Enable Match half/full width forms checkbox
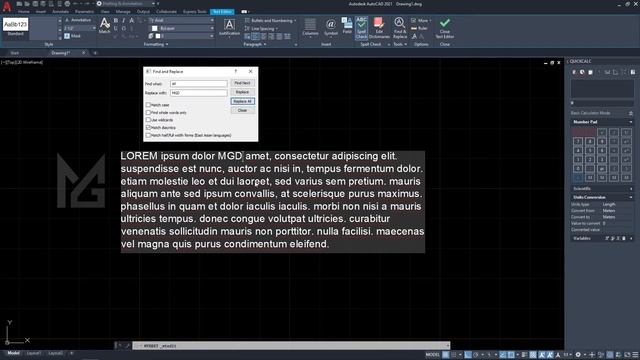 [x=148, y=135]
